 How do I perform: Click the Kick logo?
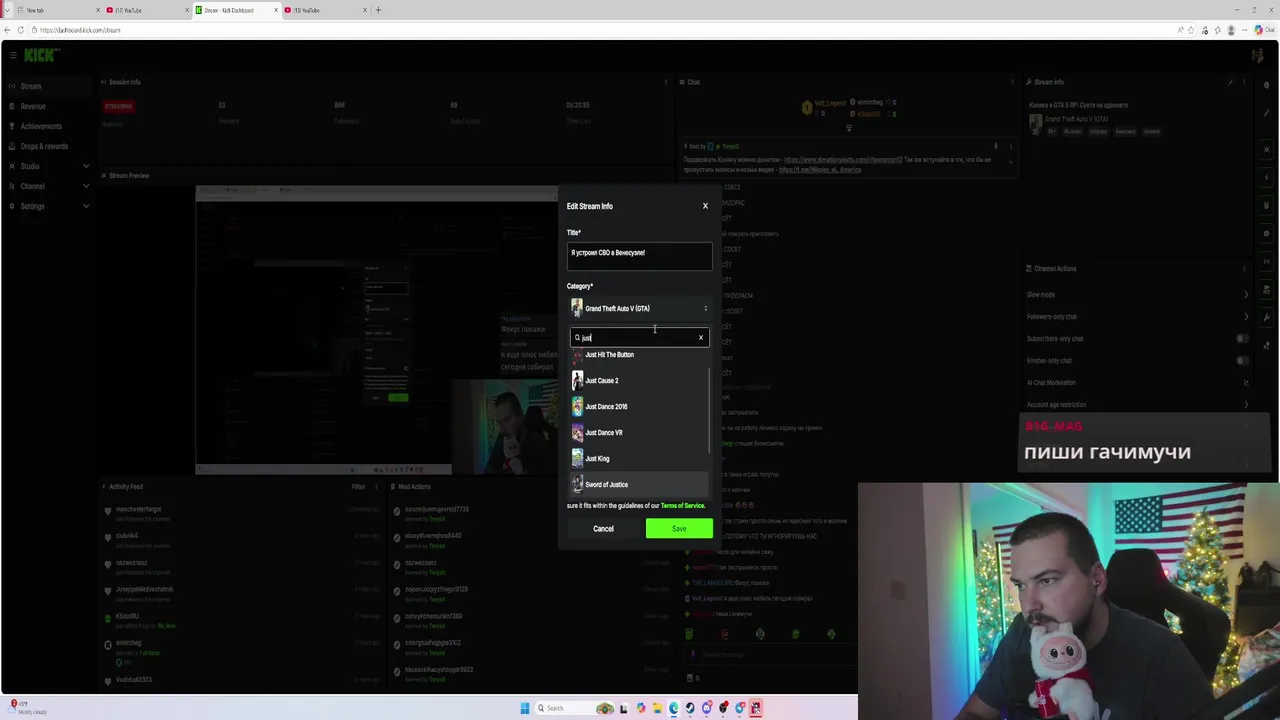point(40,55)
